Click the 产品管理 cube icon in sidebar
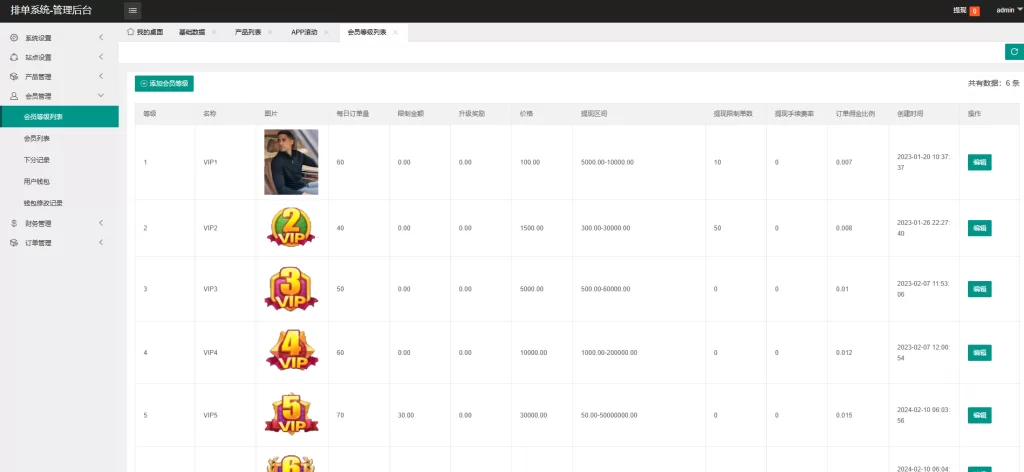This screenshot has height=472, width=1024. [14, 76]
